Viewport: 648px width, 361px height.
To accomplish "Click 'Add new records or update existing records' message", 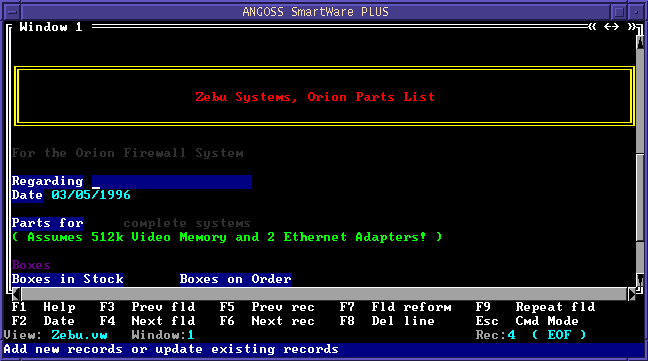I will [x=171, y=349].
